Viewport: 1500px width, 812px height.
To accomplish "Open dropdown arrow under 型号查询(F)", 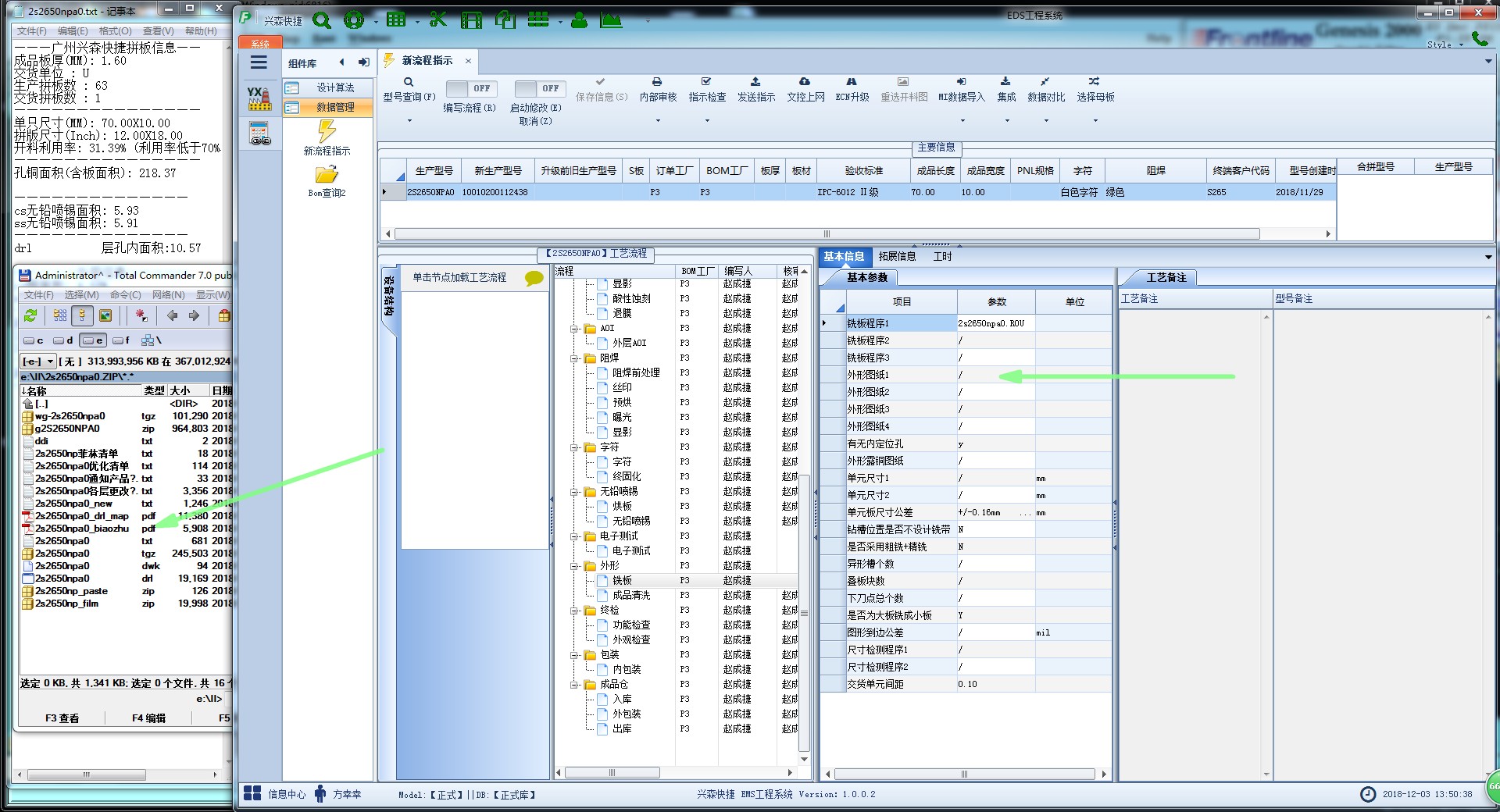I will tap(409, 120).
